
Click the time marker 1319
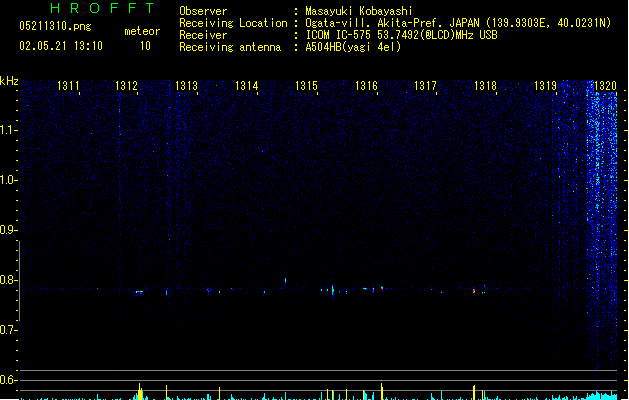546,86
